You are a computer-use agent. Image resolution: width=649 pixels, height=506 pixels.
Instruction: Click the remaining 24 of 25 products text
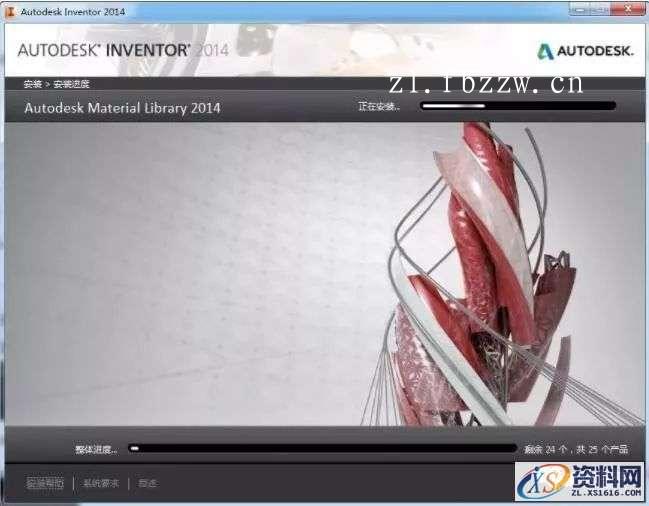tap(576, 449)
